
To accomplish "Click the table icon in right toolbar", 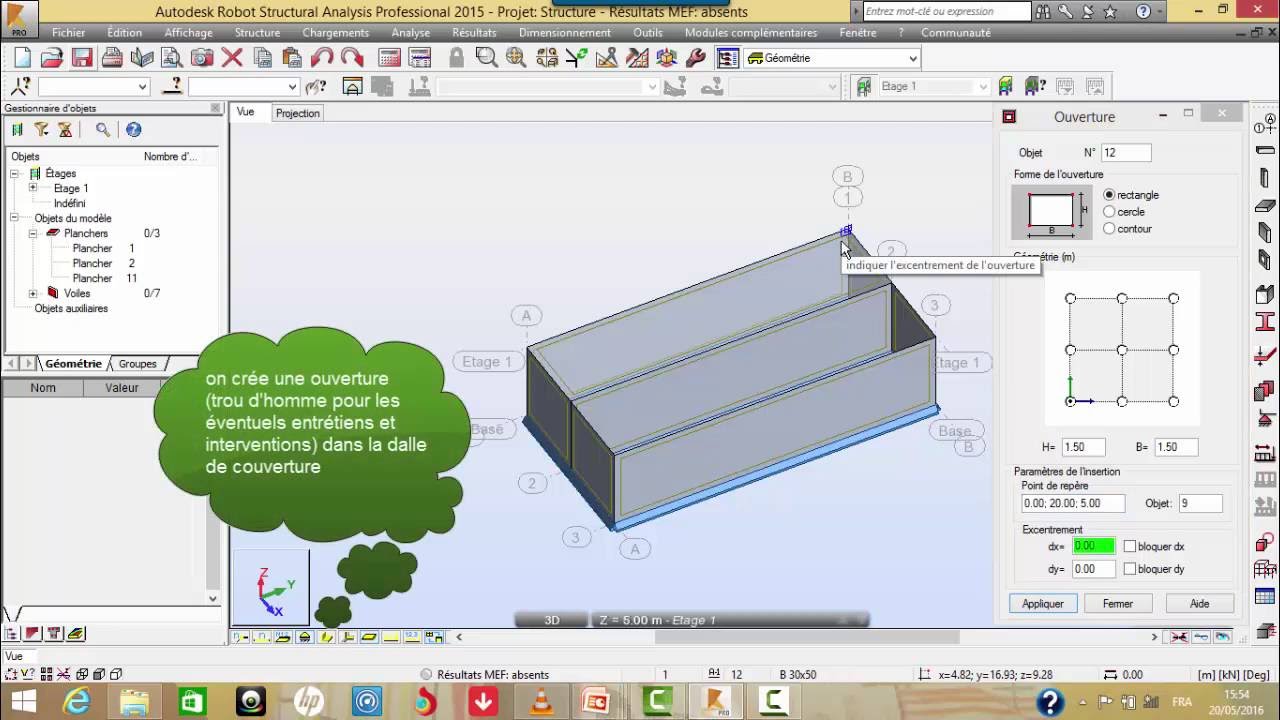I will pyautogui.click(x=1265, y=597).
